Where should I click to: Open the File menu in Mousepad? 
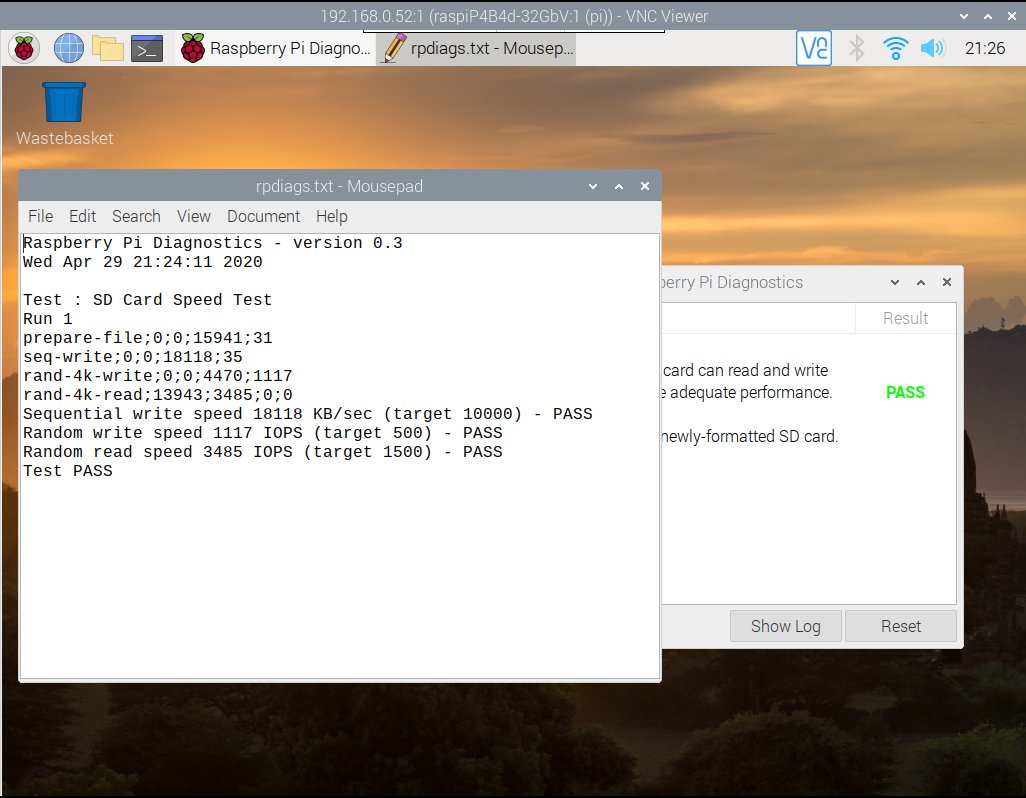[41, 217]
